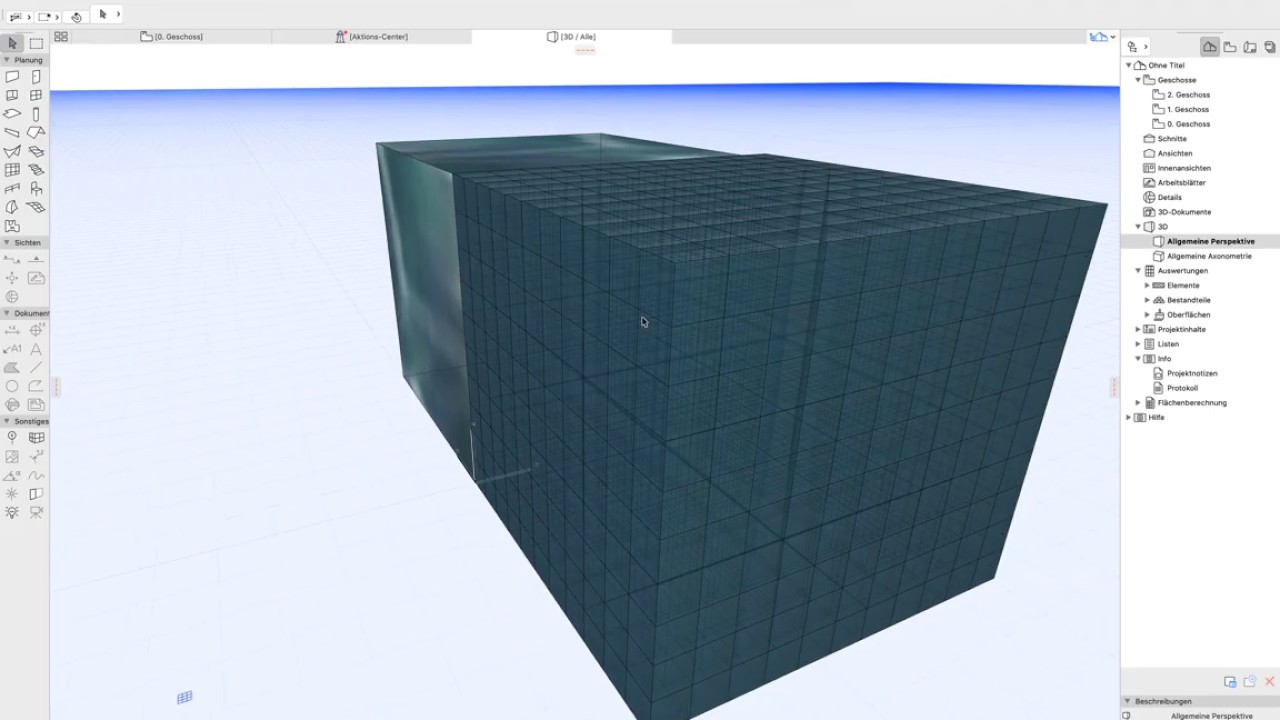Select the Roof tool
Viewport: 1280px width, 720px height.
[x=36, y=133]
